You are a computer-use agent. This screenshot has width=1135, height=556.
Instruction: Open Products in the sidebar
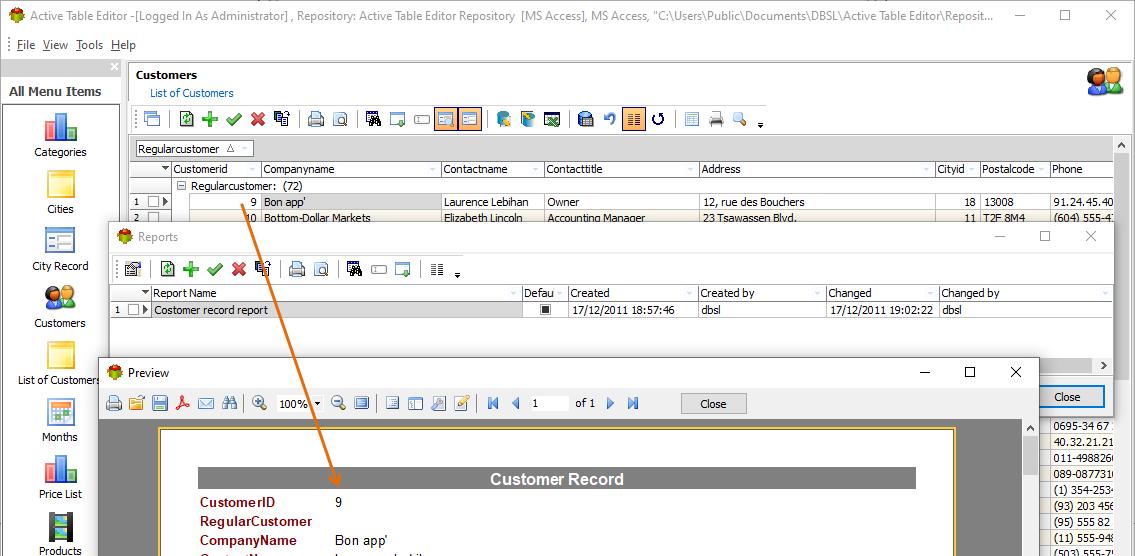pyautogui.click(x=60, y=534)
